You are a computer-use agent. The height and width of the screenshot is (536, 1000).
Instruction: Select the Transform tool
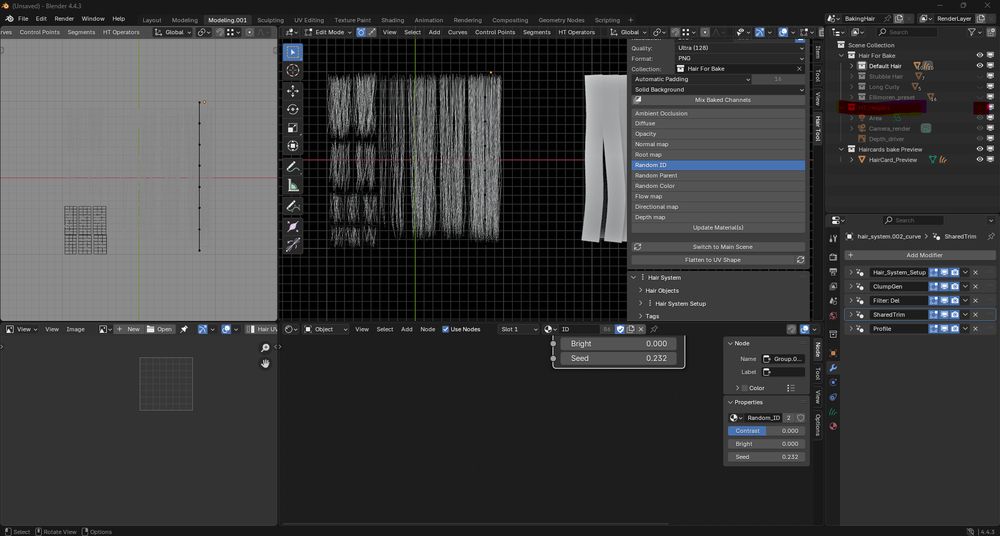coord(293,146)
